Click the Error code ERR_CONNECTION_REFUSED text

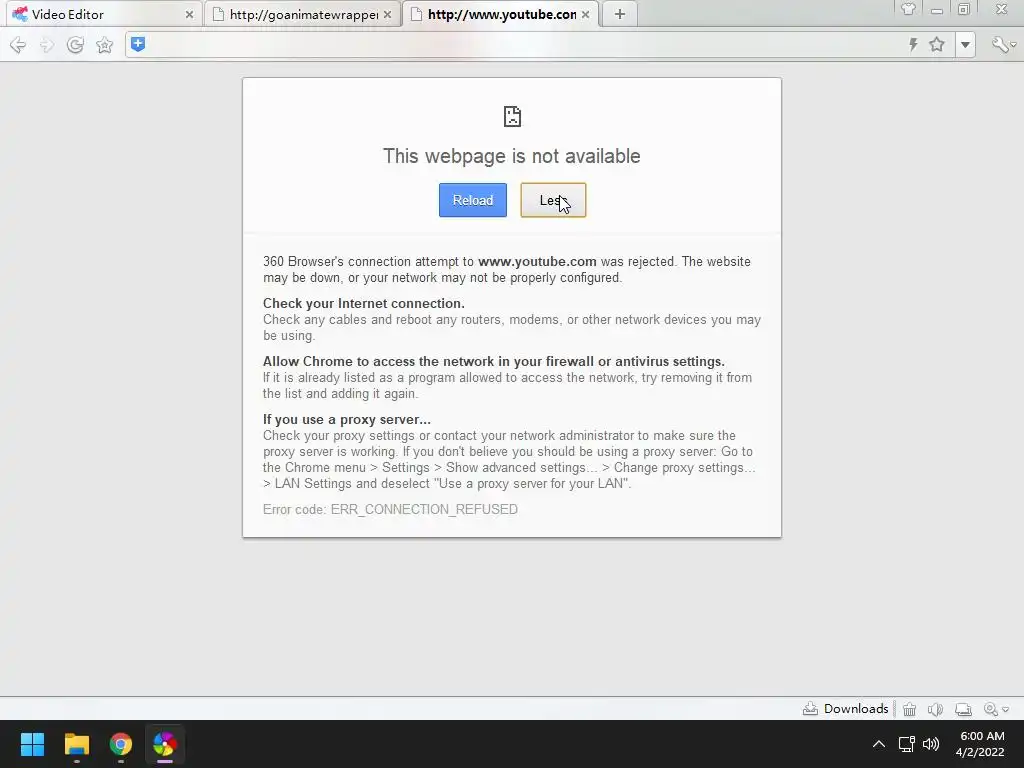pos(390,509)
